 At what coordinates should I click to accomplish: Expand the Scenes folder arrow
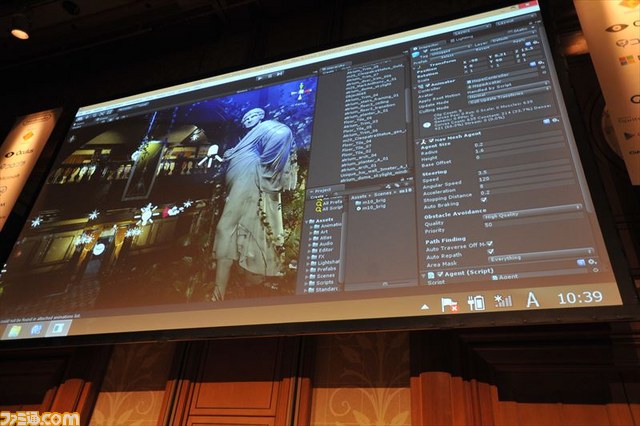click(307, 277)
